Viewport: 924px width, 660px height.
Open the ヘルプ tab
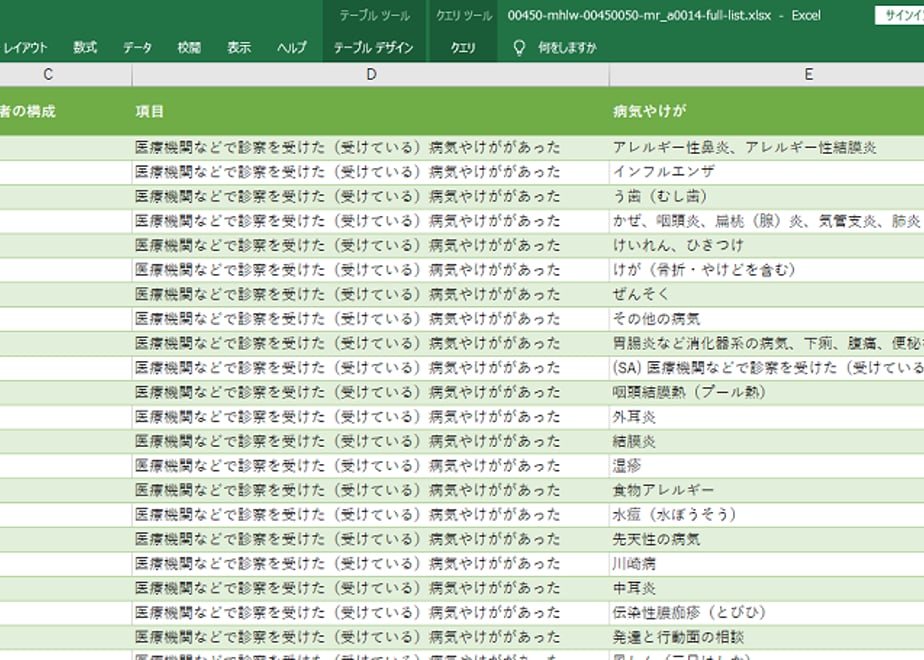292,48
